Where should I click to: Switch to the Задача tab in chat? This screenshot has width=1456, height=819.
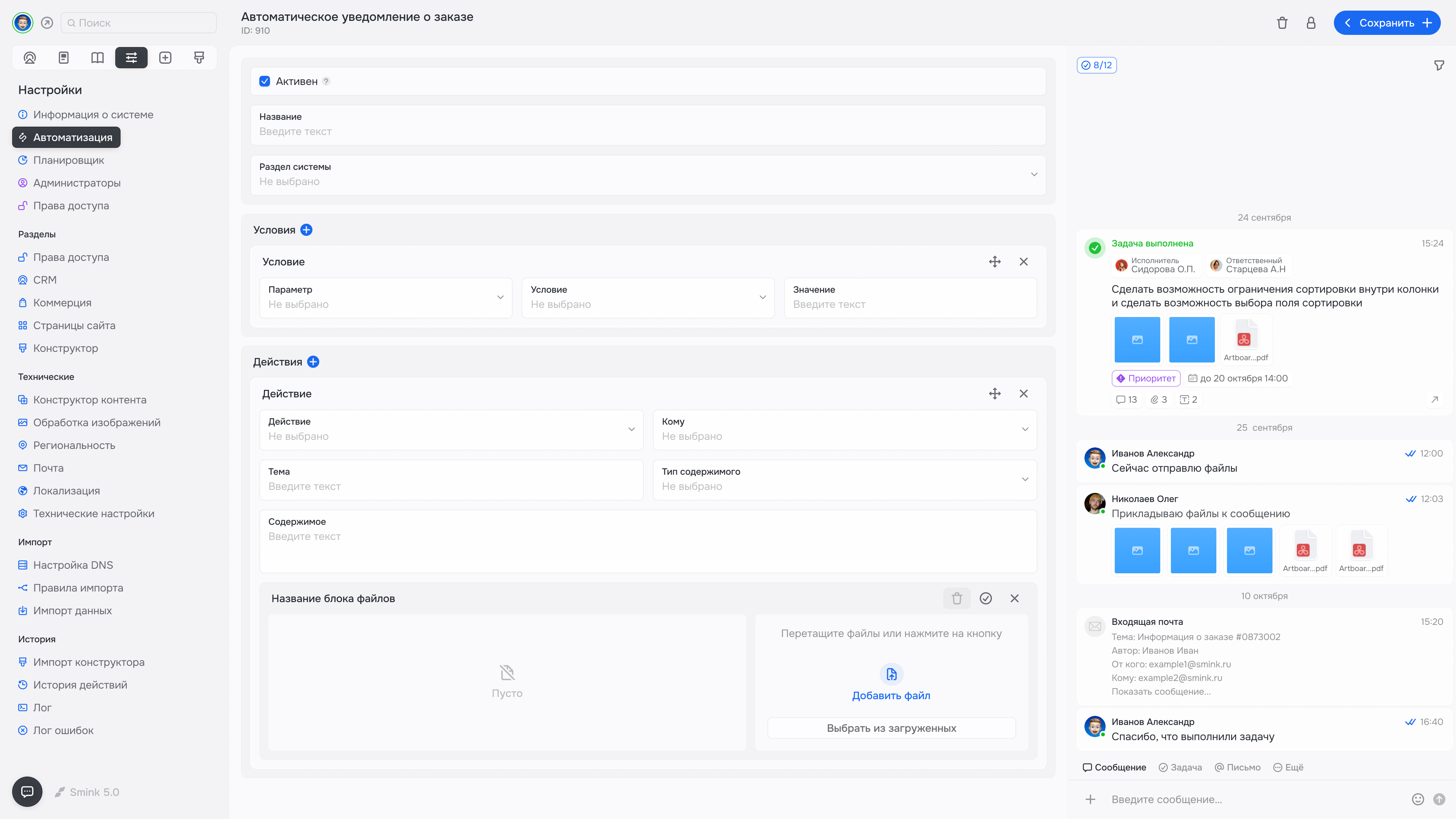[1180, 767]
